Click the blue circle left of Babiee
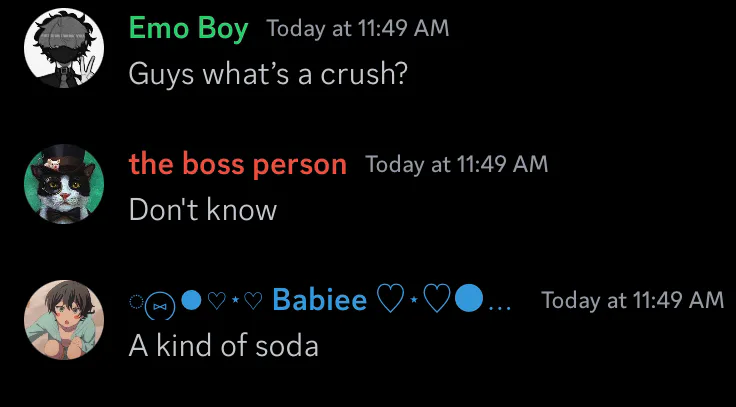The width and height of the screenshot is (736, 407). pyautogui.click(x=193, y=299)
